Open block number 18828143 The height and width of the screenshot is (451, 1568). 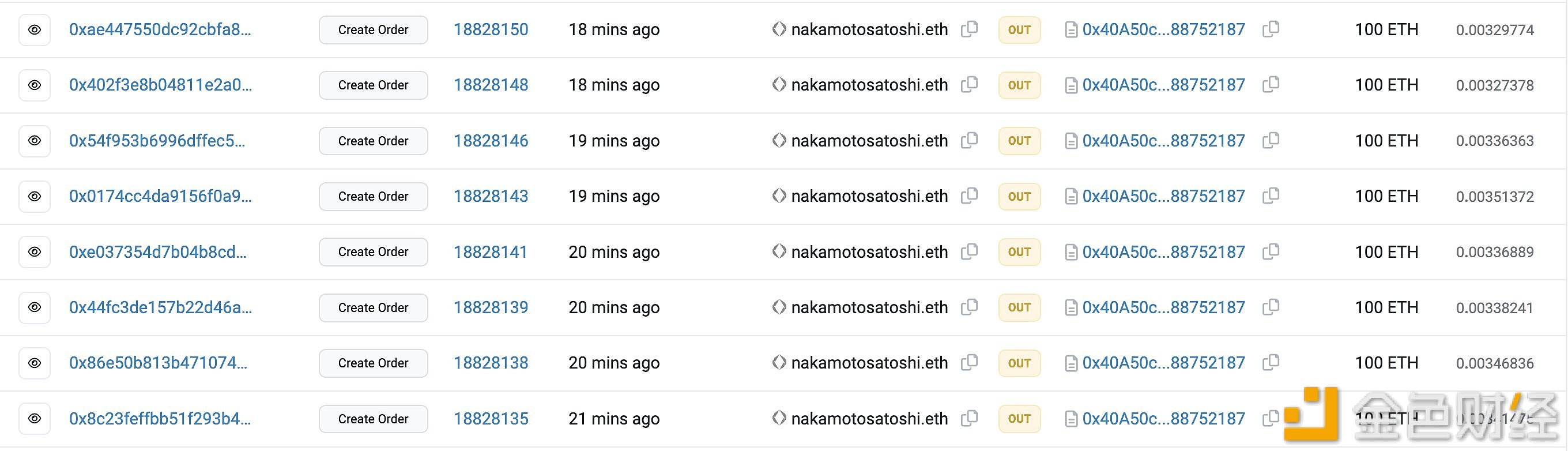(x=491, y=196)
